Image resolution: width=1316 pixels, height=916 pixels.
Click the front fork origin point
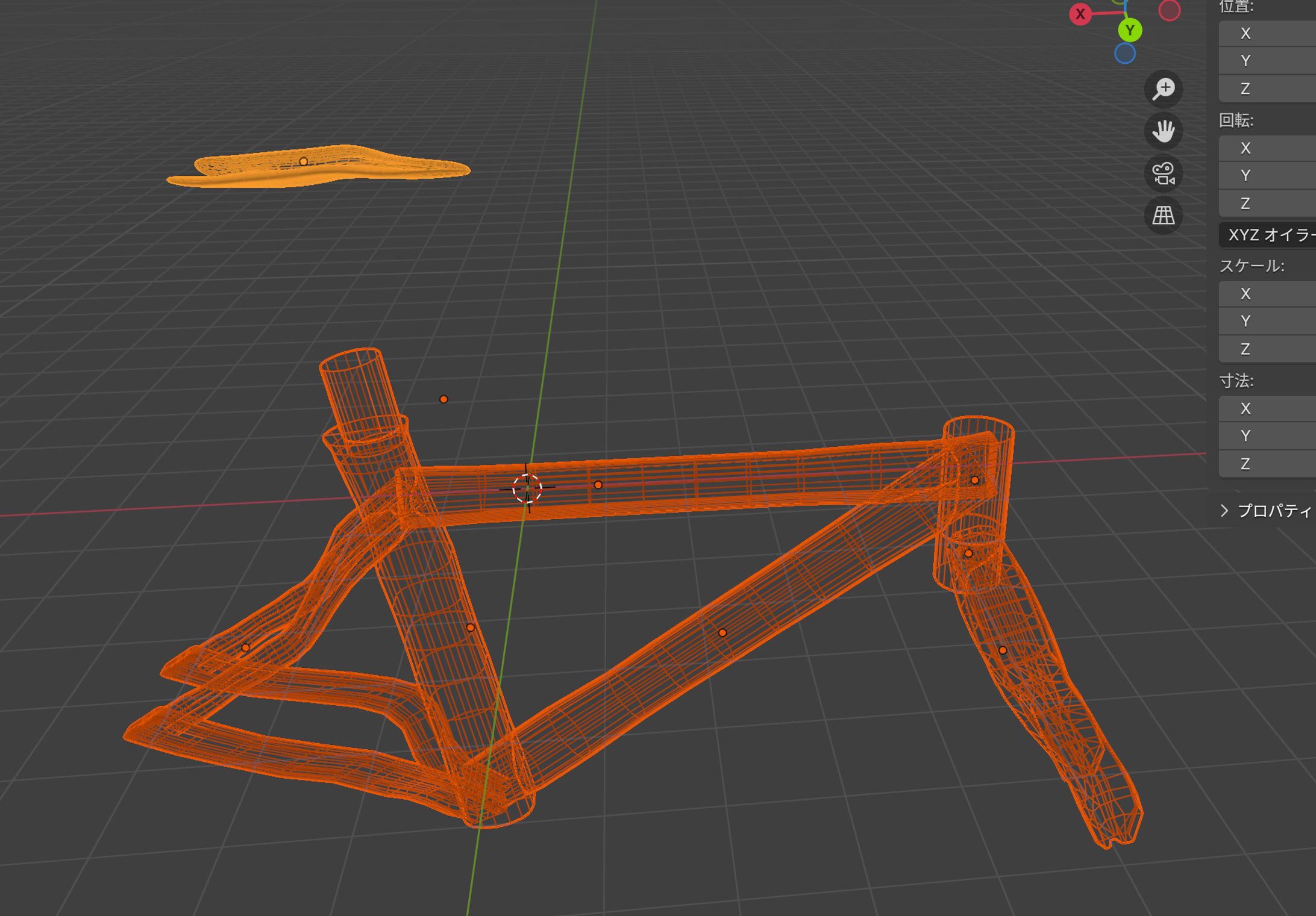1003,650
